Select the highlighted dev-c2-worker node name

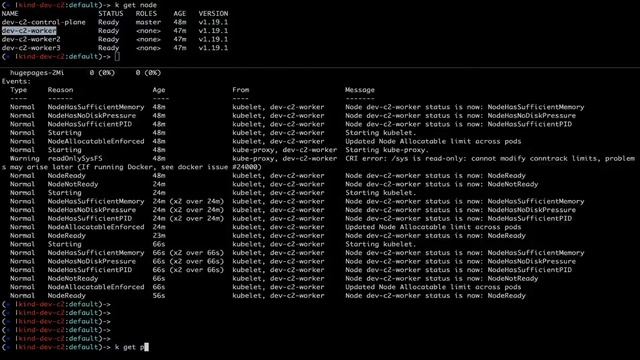(x=29, y=31)
